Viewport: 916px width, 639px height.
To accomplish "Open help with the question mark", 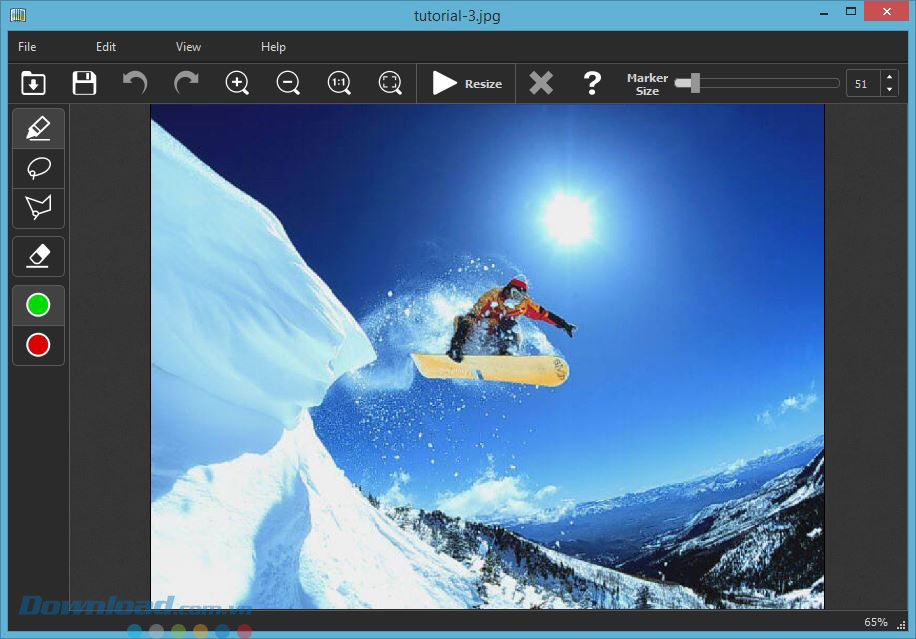I will point(592,83).
